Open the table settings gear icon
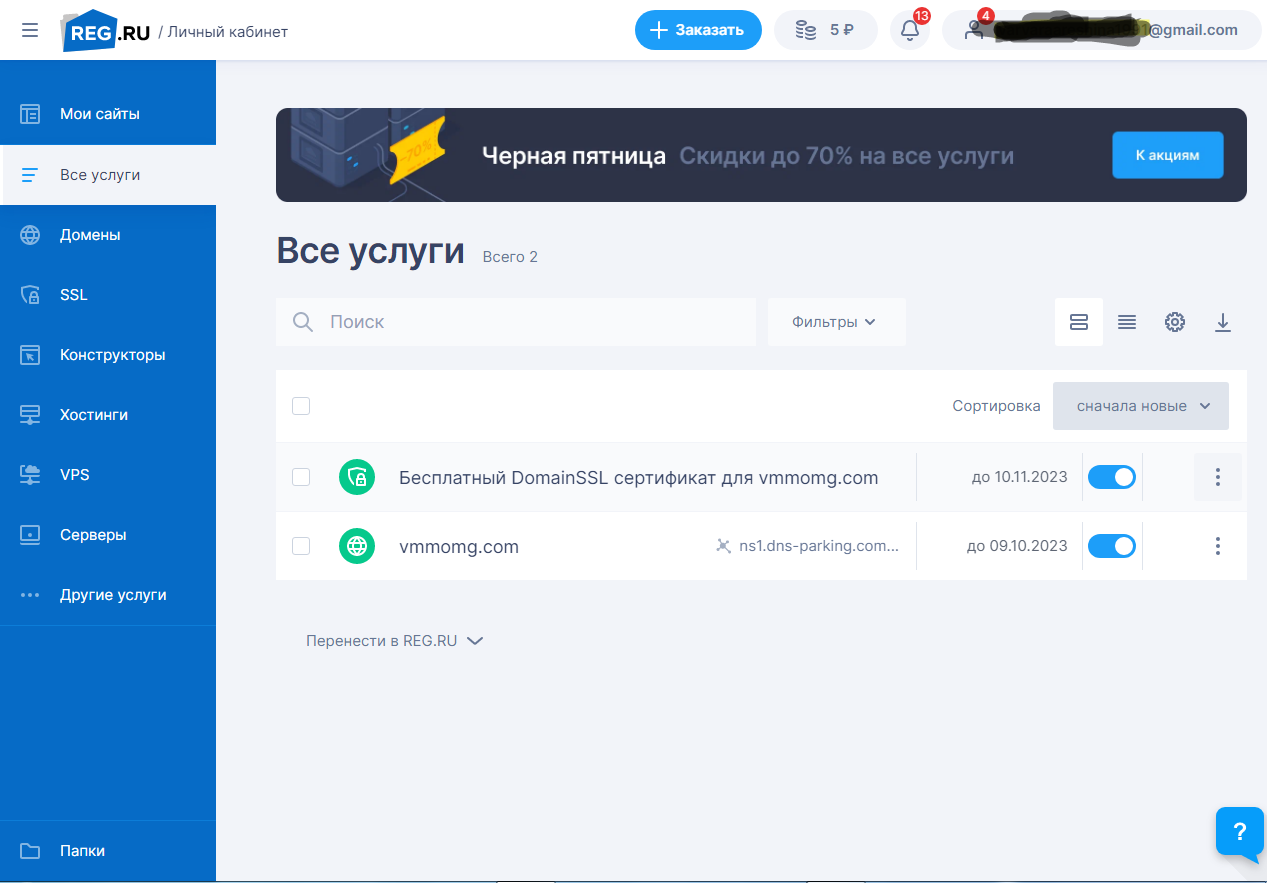This screenshot has height=883, width=1267. point(1174,322)
